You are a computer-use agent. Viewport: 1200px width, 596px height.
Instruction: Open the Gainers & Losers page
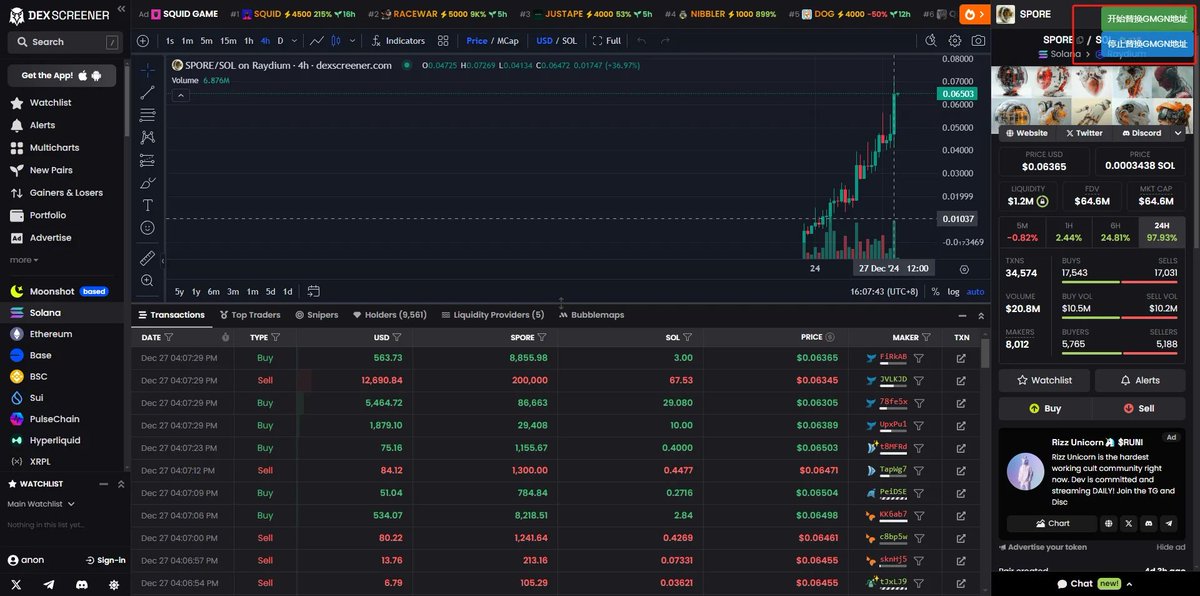coord(65,193)
